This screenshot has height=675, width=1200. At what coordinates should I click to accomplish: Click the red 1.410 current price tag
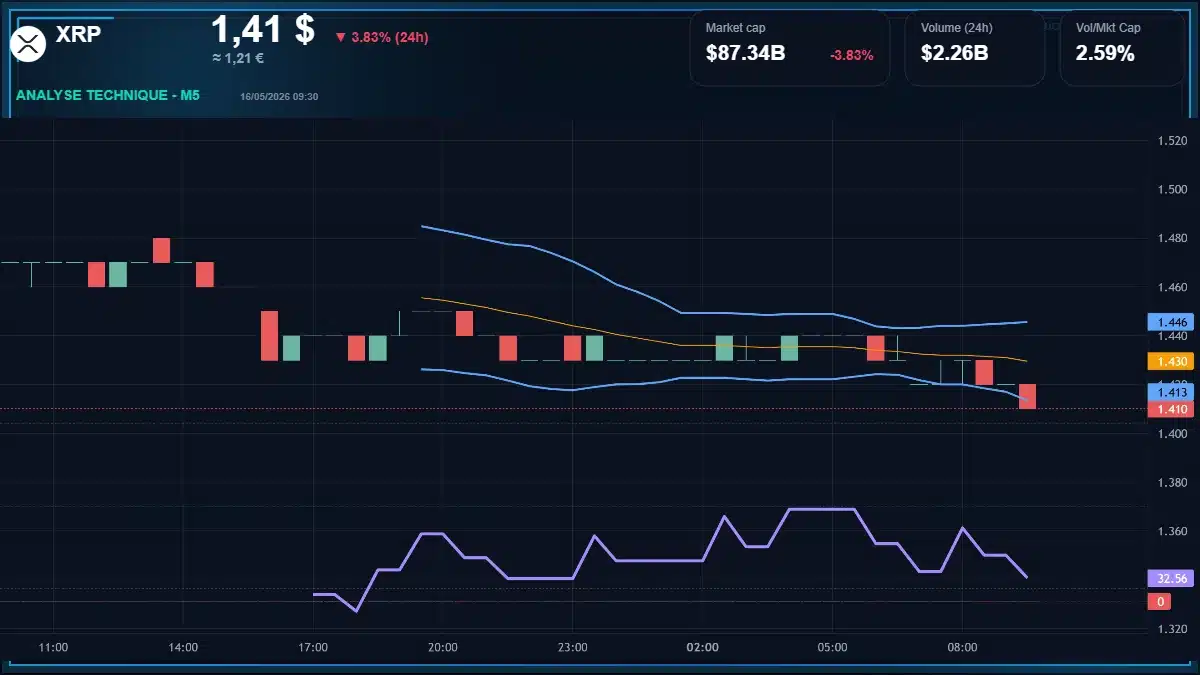click(1172, 409)
